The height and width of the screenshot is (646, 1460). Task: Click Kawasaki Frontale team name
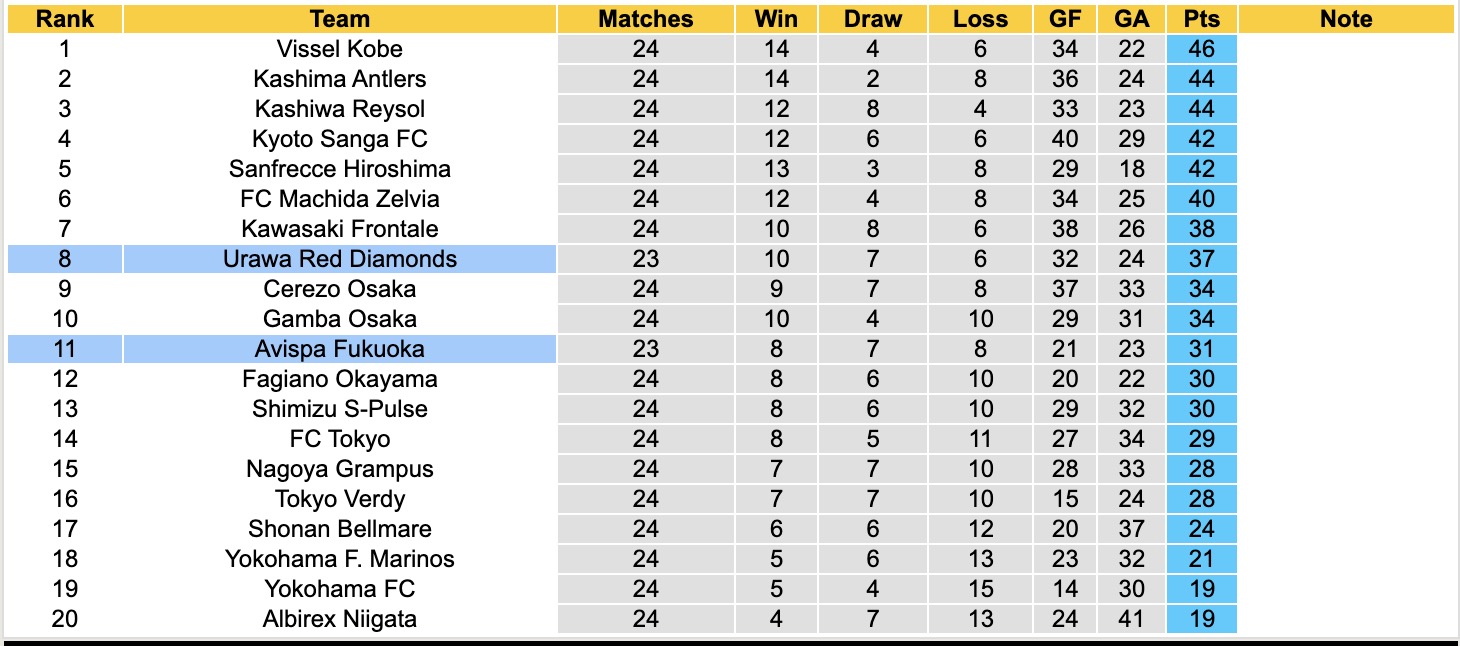point(340,229)
